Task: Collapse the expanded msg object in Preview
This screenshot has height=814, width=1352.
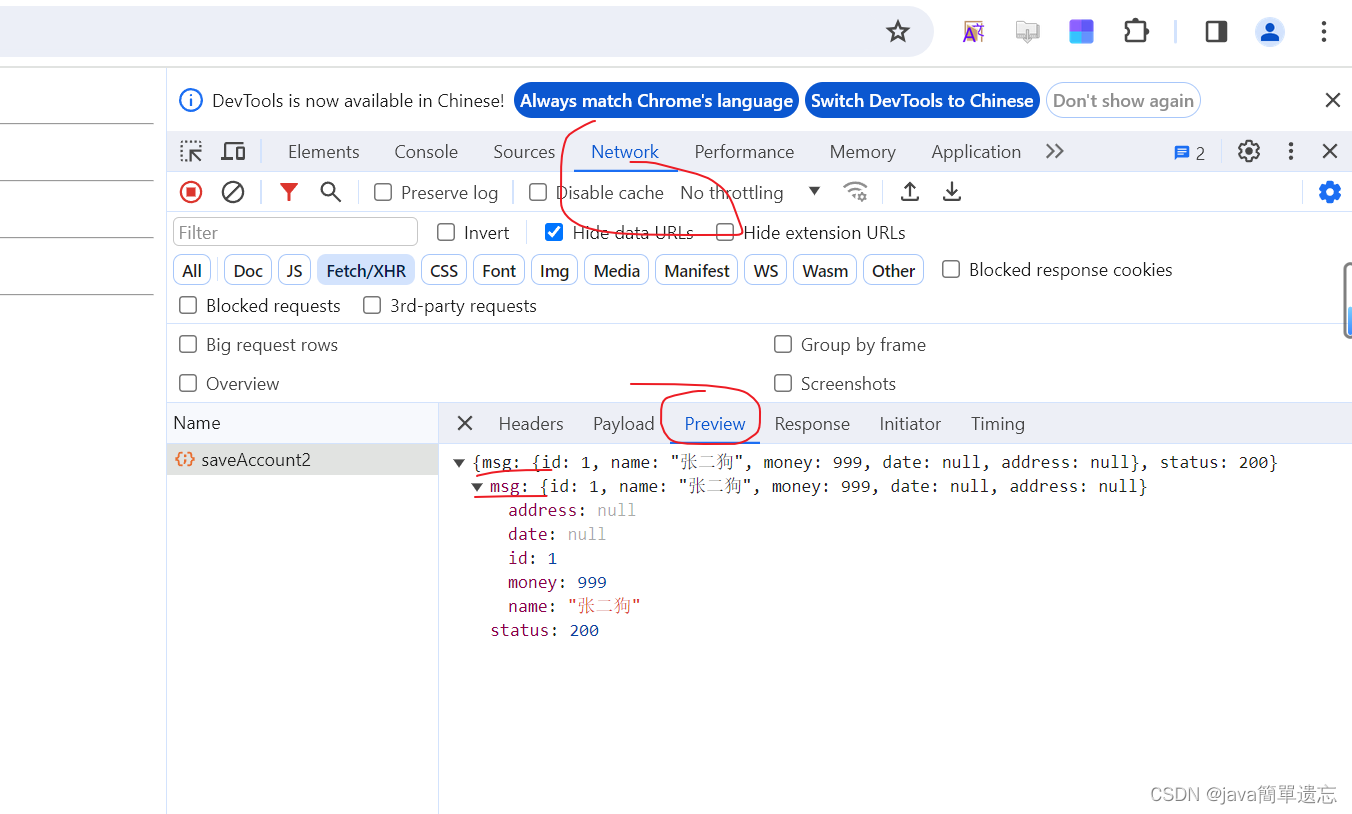Action: [x=478, y=486]
